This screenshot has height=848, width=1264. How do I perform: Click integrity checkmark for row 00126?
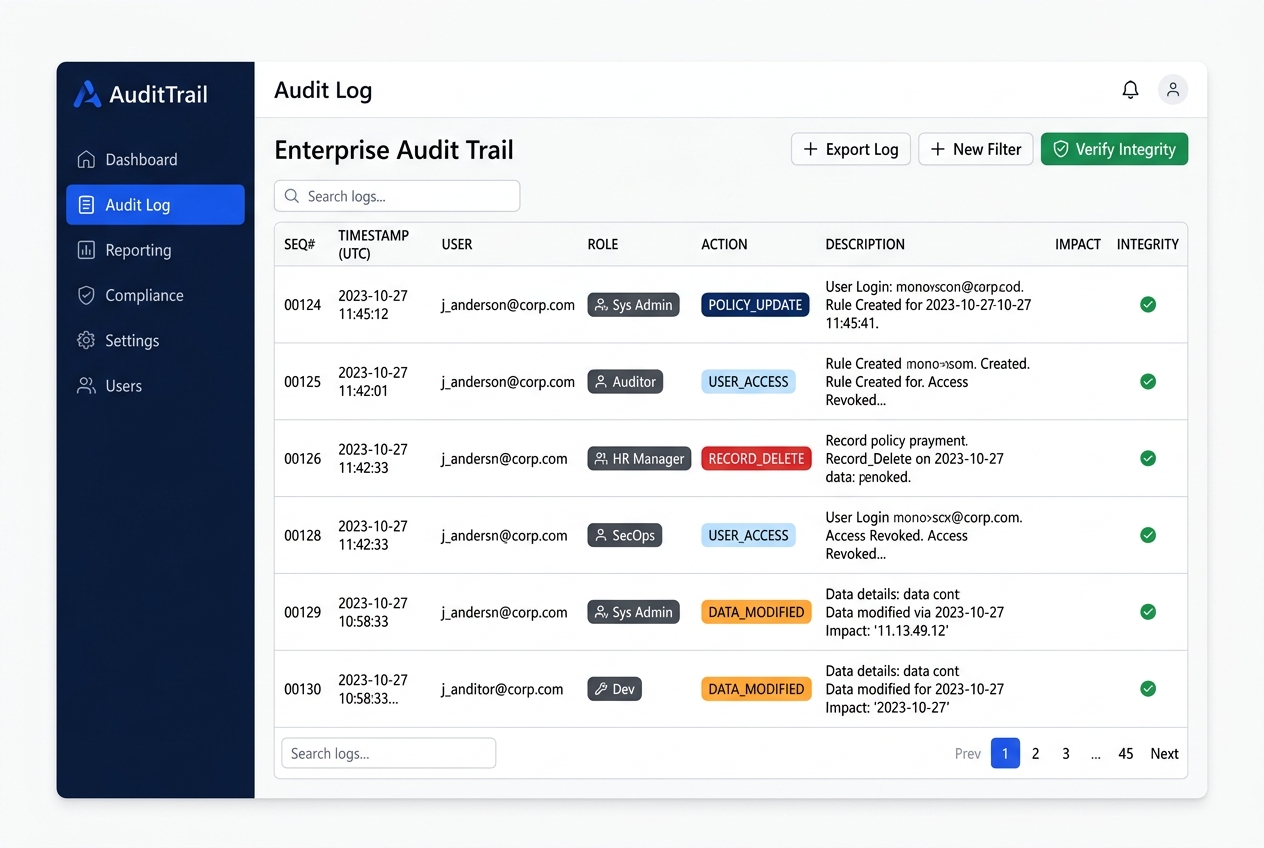1148,458
